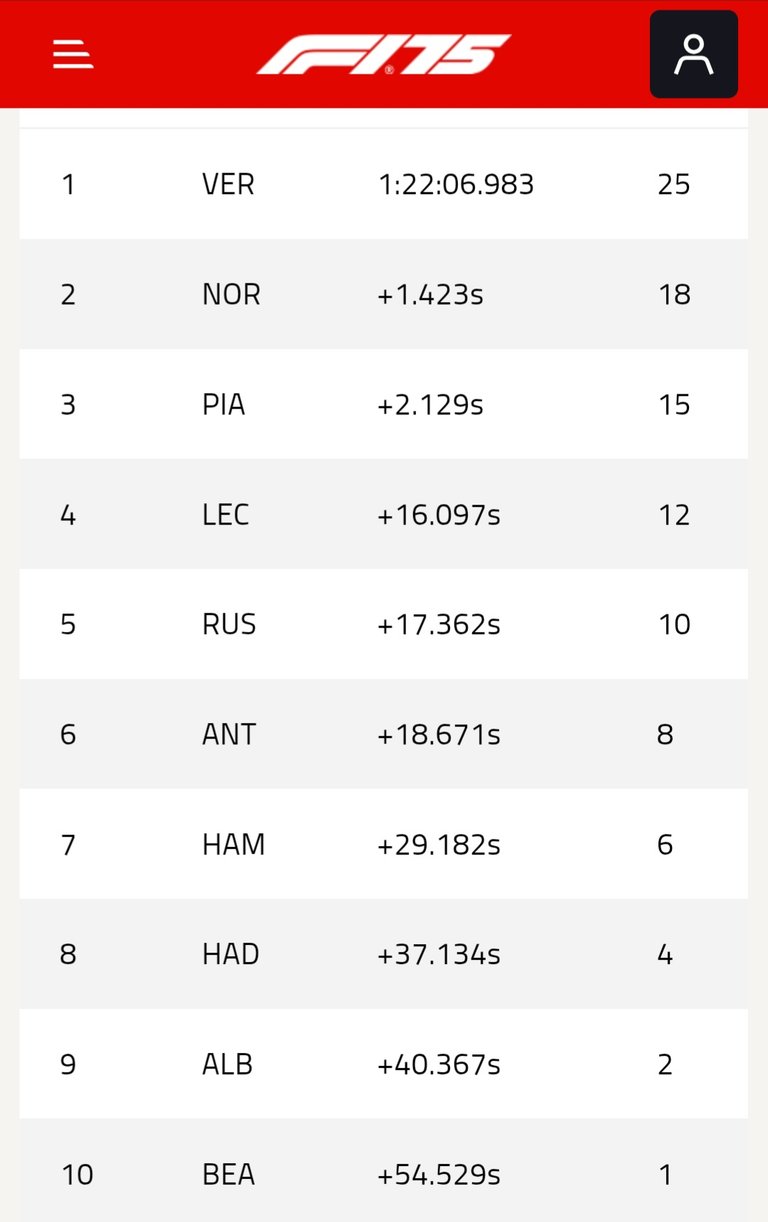This screenshot has width=768, height=1222.
Task: Tap the HAD driver entry
Action: pos(231,954)
